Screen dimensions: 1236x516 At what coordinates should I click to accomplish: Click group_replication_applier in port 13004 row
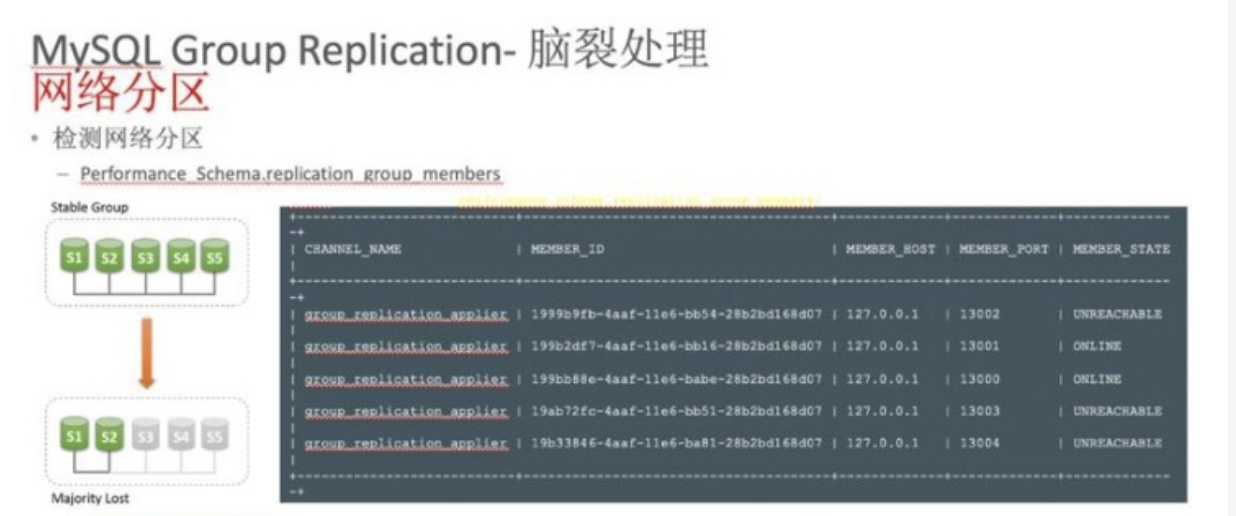click(x=406, y=443)
